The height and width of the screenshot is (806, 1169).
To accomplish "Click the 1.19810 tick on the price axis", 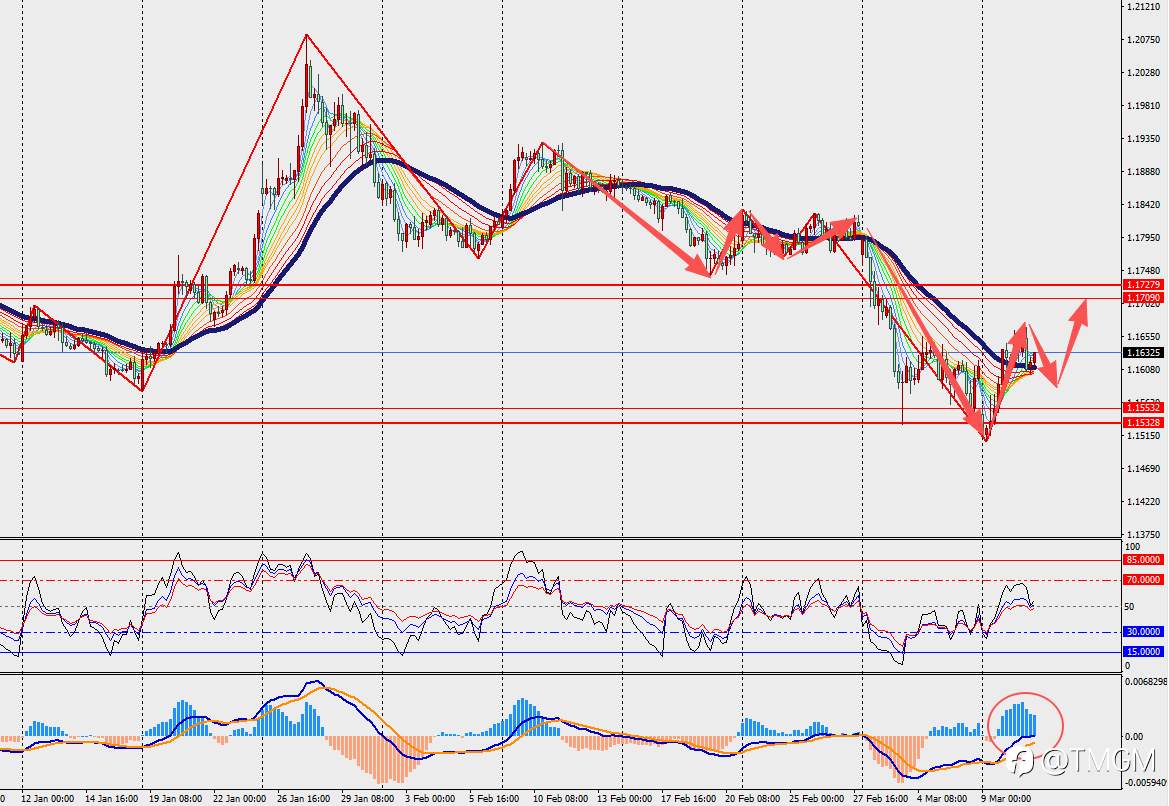I will coord(1143,105).
